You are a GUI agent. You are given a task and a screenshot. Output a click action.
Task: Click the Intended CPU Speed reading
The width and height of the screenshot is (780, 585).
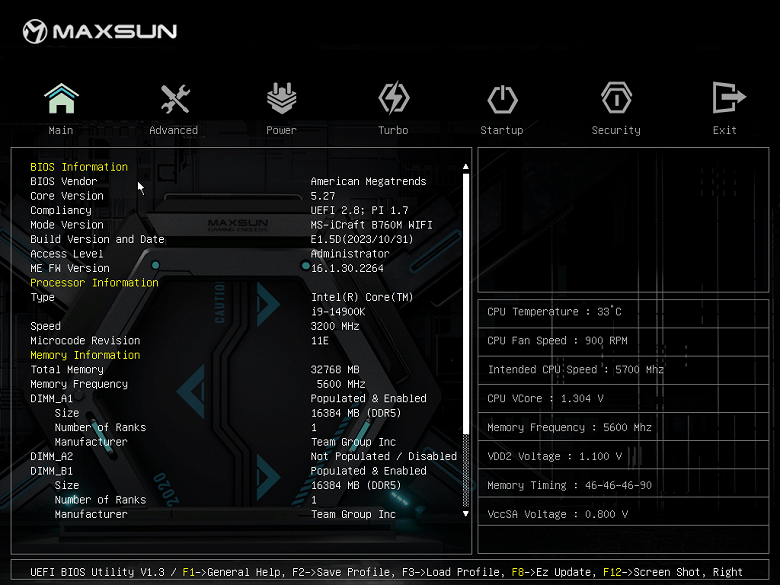pyautogui.click(x=576, y=370)
